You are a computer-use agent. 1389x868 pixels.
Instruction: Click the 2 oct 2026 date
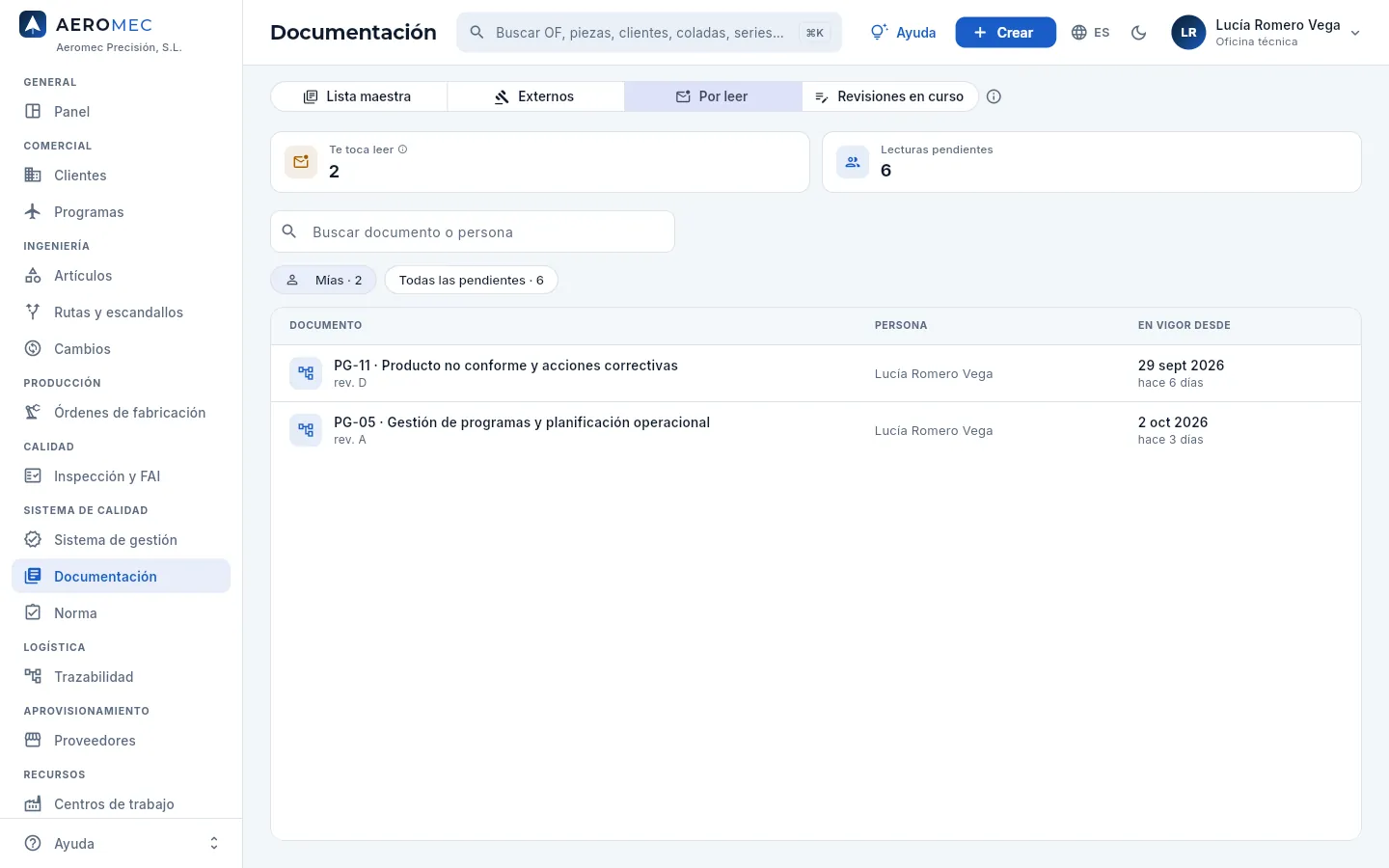point(1173,422)
